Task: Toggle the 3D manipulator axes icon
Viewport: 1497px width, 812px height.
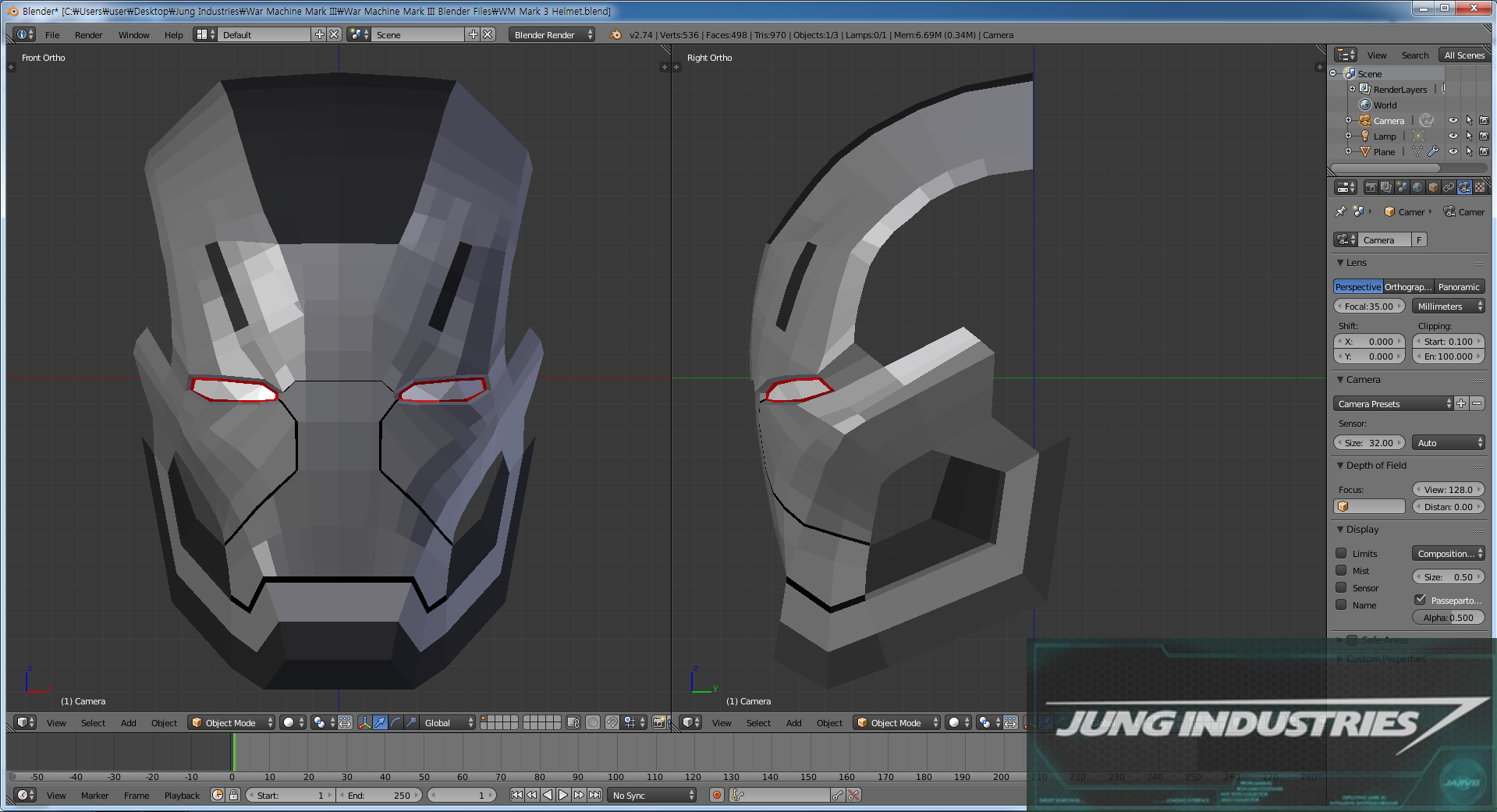Action: pyautogui.click(x=364, y=722)
